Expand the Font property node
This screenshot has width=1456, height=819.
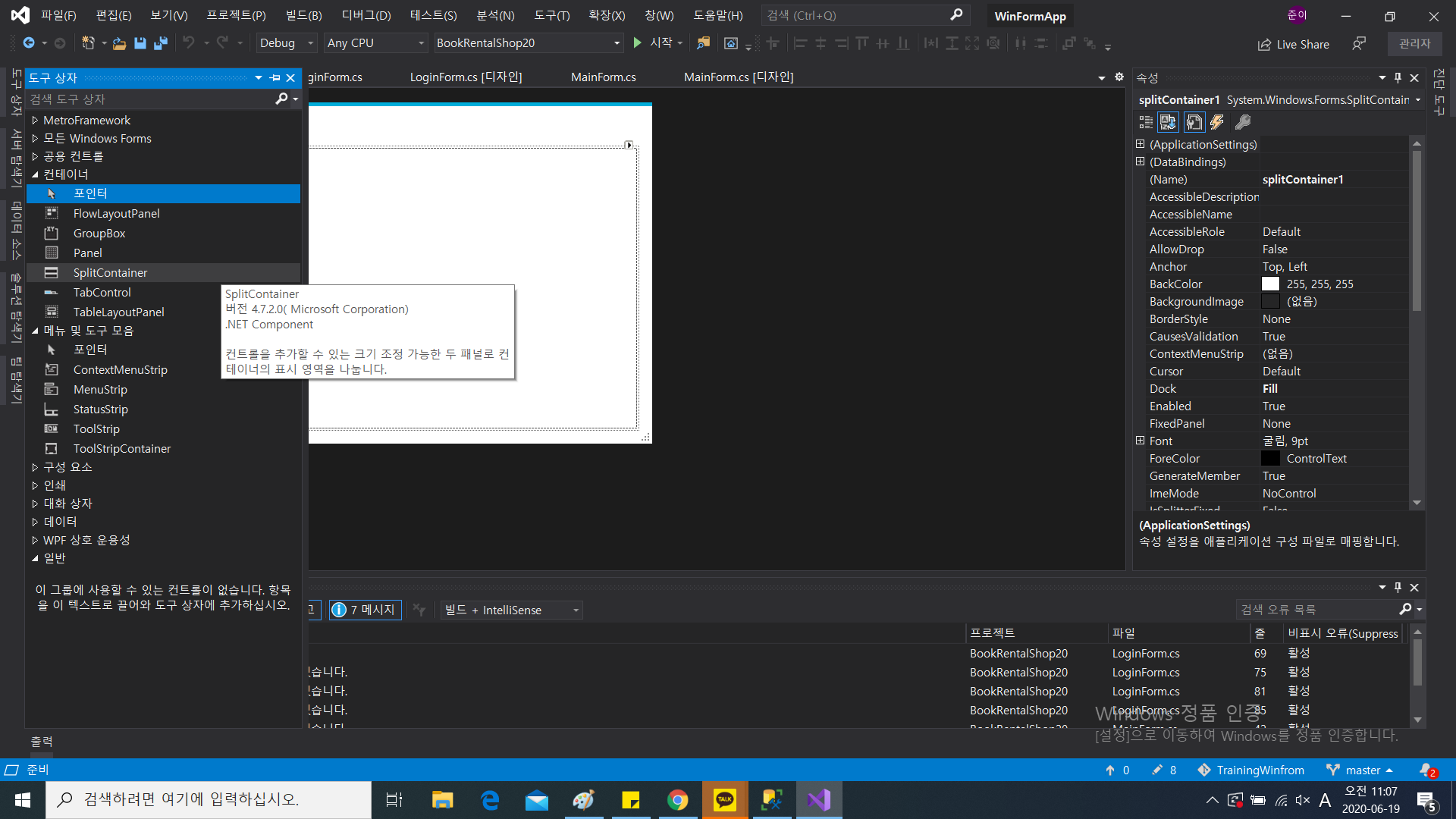point(1140,441)
